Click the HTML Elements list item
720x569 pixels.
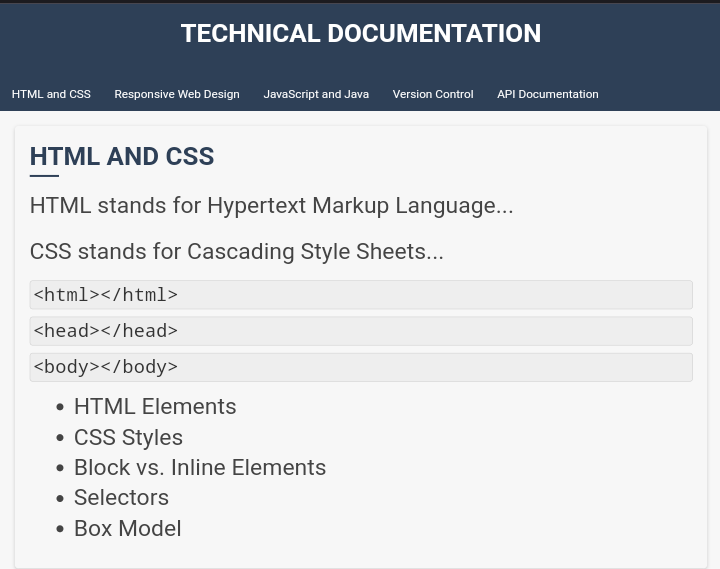tap(155, 406)
